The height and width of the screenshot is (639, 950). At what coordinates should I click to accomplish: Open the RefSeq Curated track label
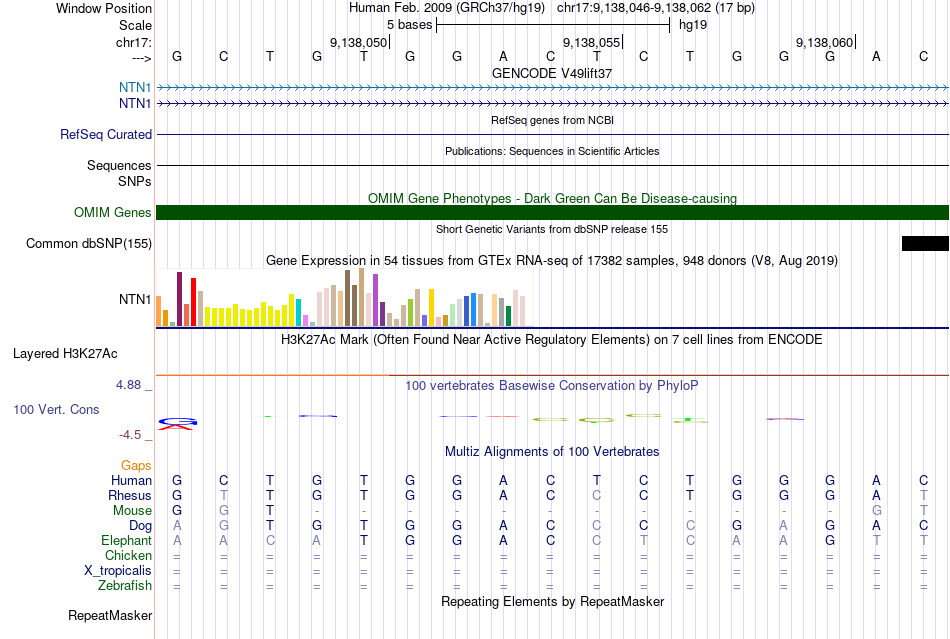[x=105, y=134]
